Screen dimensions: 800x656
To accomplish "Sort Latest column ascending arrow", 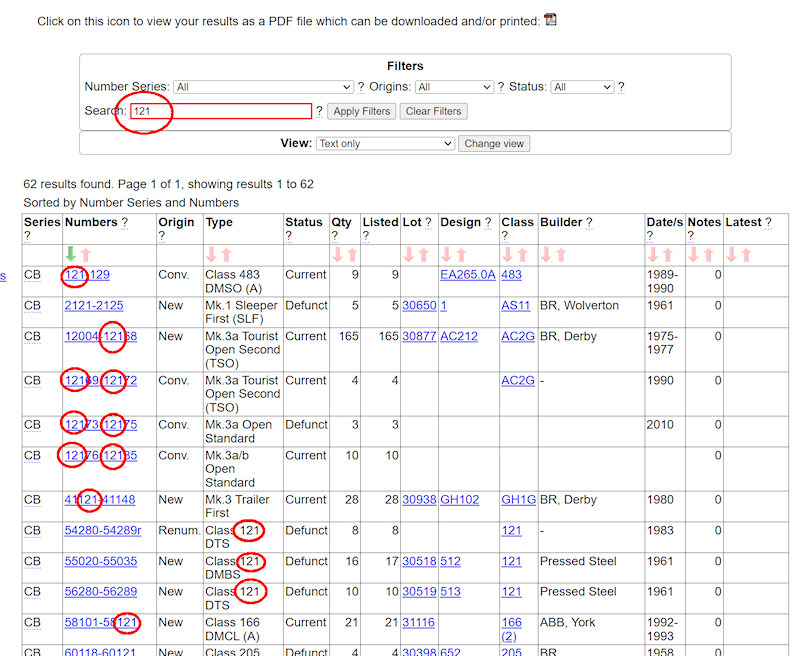I will click(x=746, y=255).
